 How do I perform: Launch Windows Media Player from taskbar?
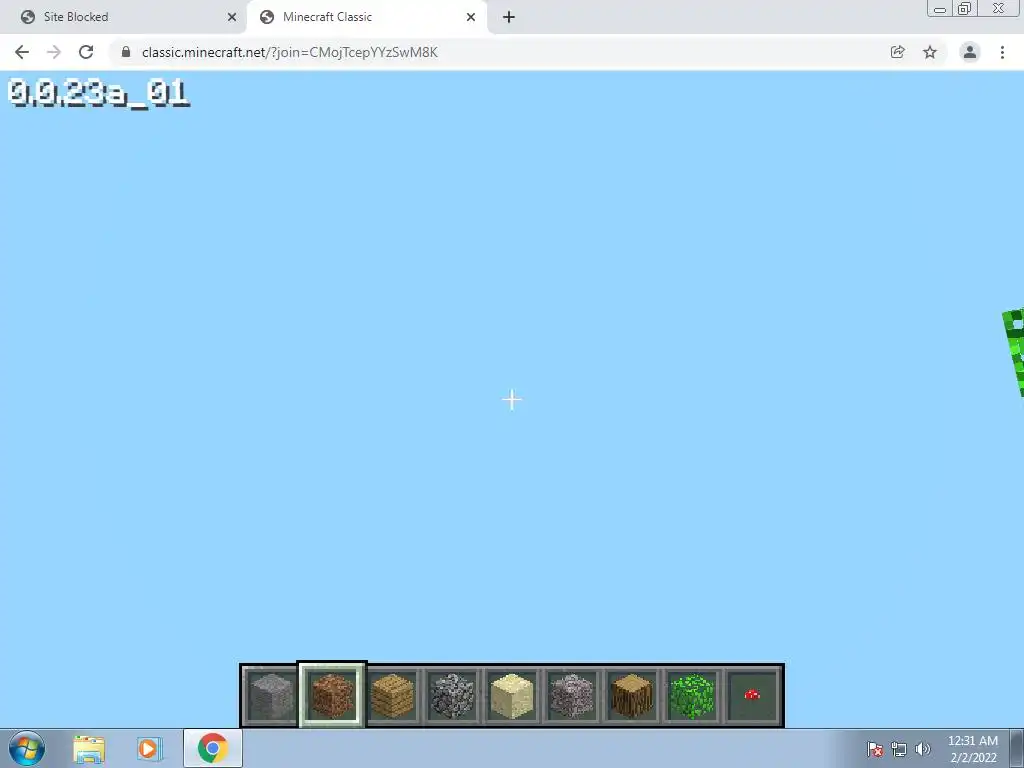coord(150,749)
